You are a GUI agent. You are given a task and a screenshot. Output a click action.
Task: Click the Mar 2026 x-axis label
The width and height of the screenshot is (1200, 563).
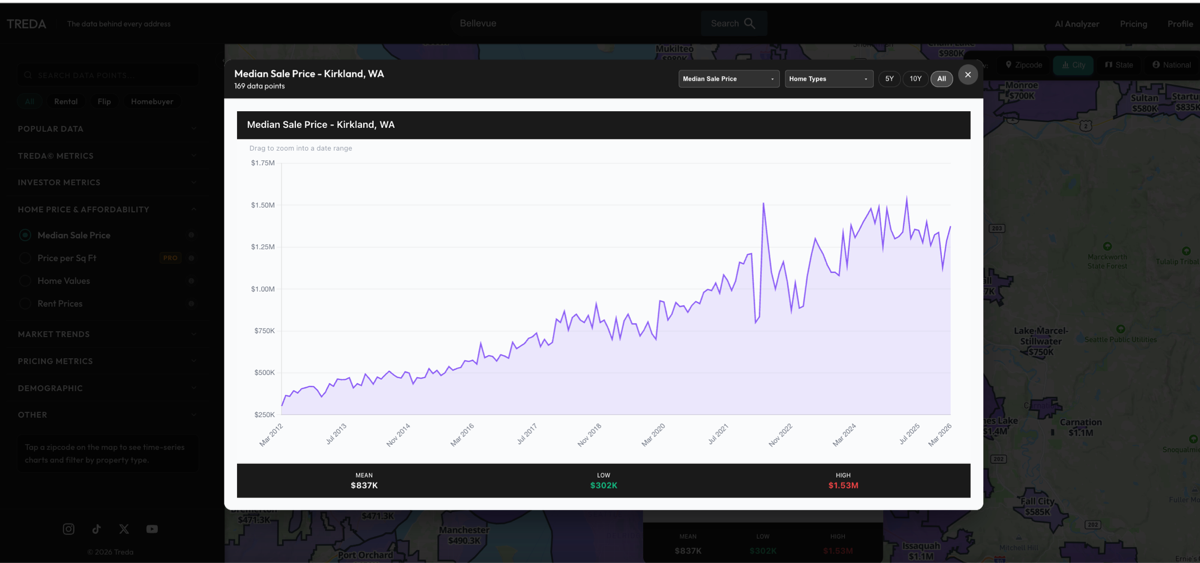point(940,435)
